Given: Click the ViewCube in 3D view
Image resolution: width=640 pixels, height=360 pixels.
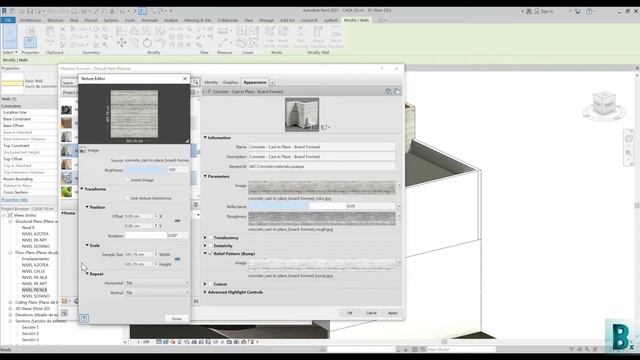Looking at the screenshot, I should click(x=604, y=104).
